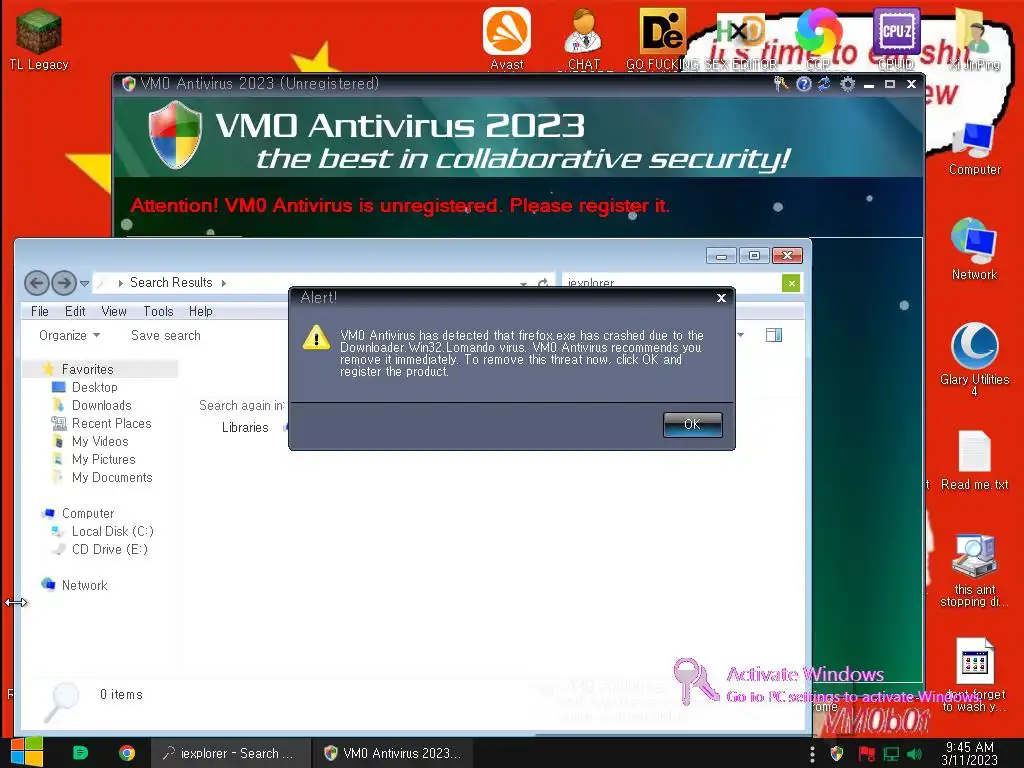The image size is (1024, 768).
Task: Switch to iexplorer Search taskbar button
Action: [x=229, y=753]
